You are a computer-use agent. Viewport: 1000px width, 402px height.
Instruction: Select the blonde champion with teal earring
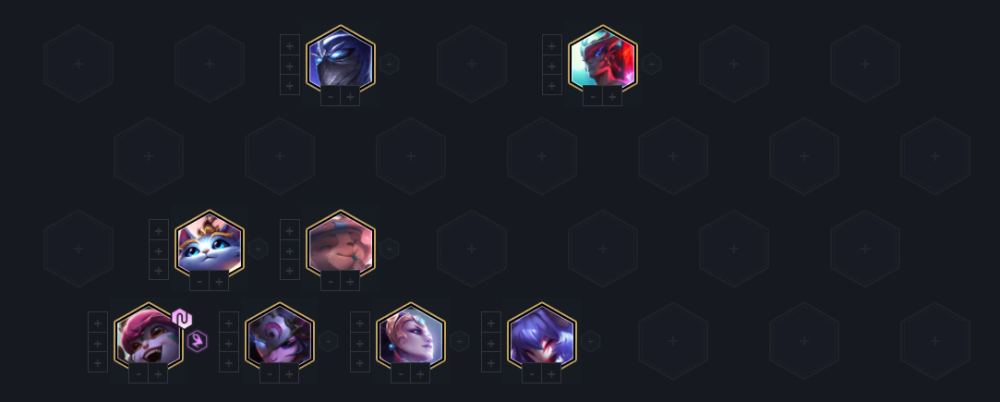tap(411, 338)
